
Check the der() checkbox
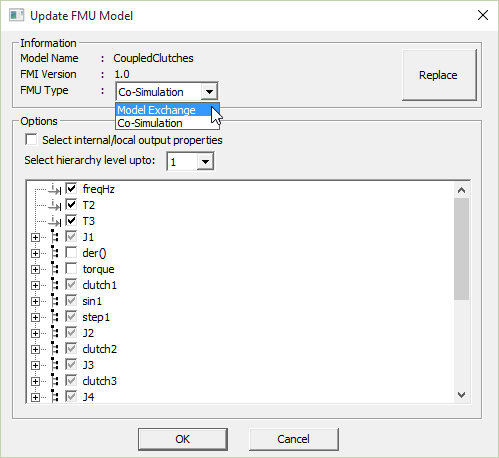[x=71, y=253]
